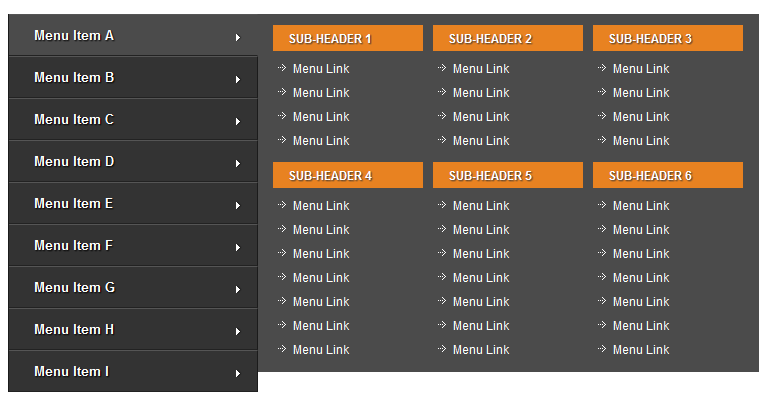Click arrow icon beside first Sub-Header 3 link

tap(602, 68)
